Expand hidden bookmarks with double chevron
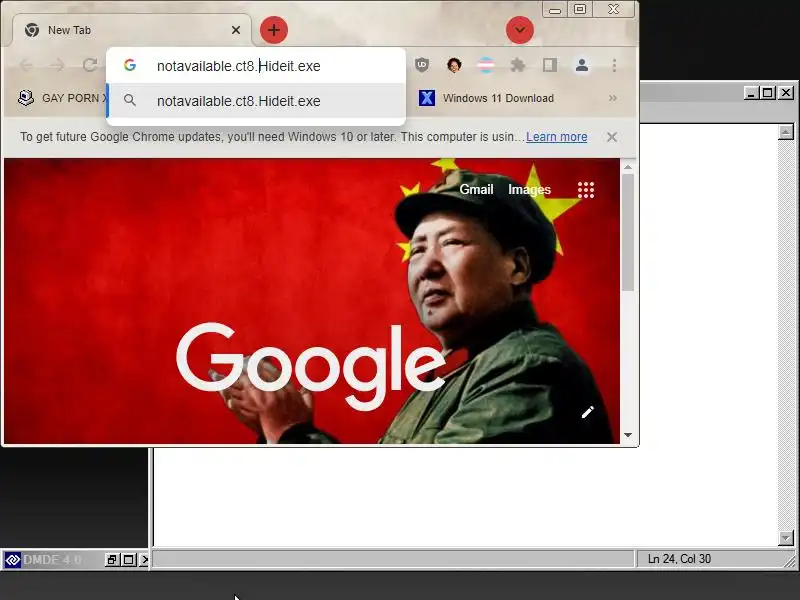The width and height of the screenshot is (800, 600). (x=613, y=98)
